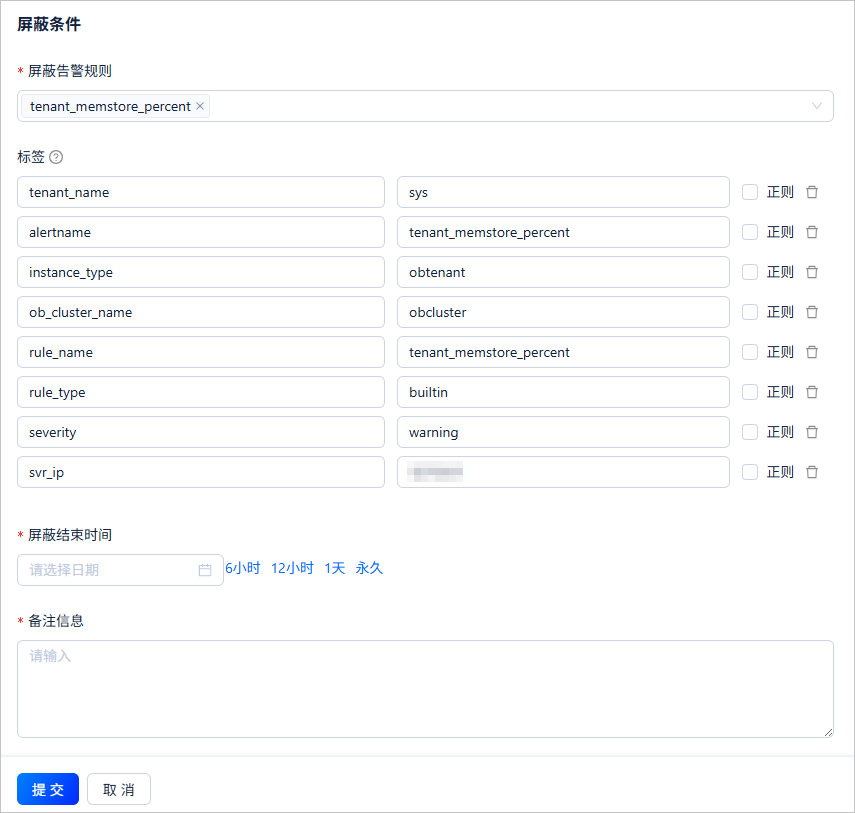Click the 取消 button
855x813 pixels.
point(119,789)
